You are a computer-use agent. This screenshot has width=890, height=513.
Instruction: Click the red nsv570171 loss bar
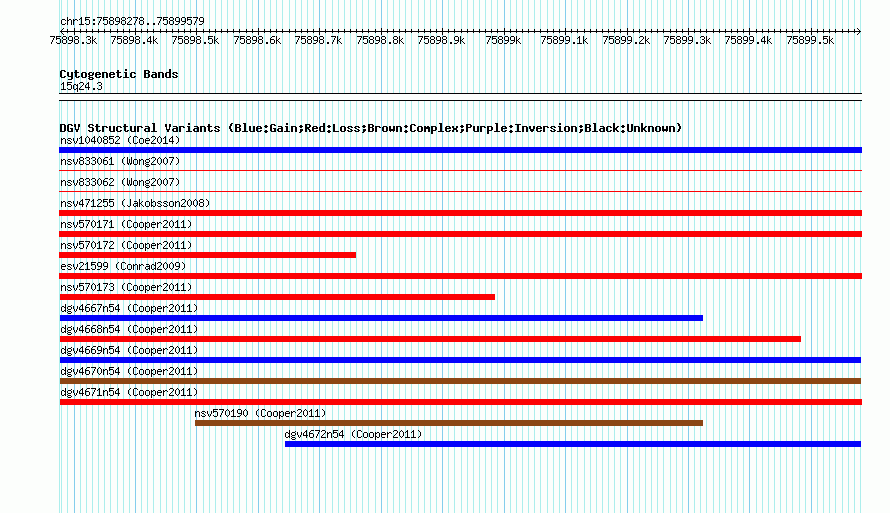(x=460, y=234)
